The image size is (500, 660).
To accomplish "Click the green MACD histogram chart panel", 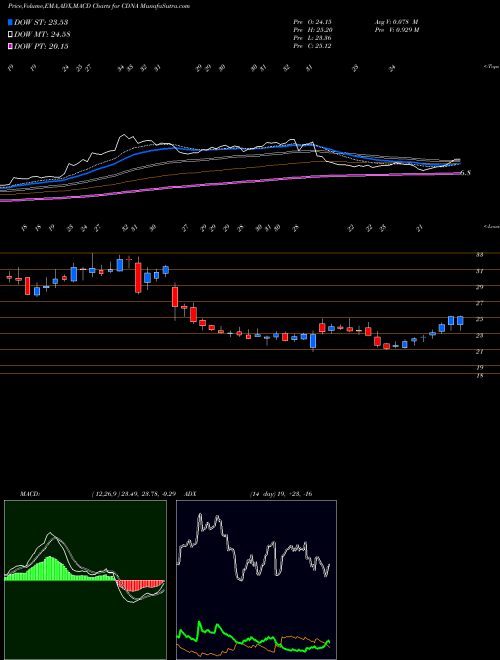I will click(85, 580).
